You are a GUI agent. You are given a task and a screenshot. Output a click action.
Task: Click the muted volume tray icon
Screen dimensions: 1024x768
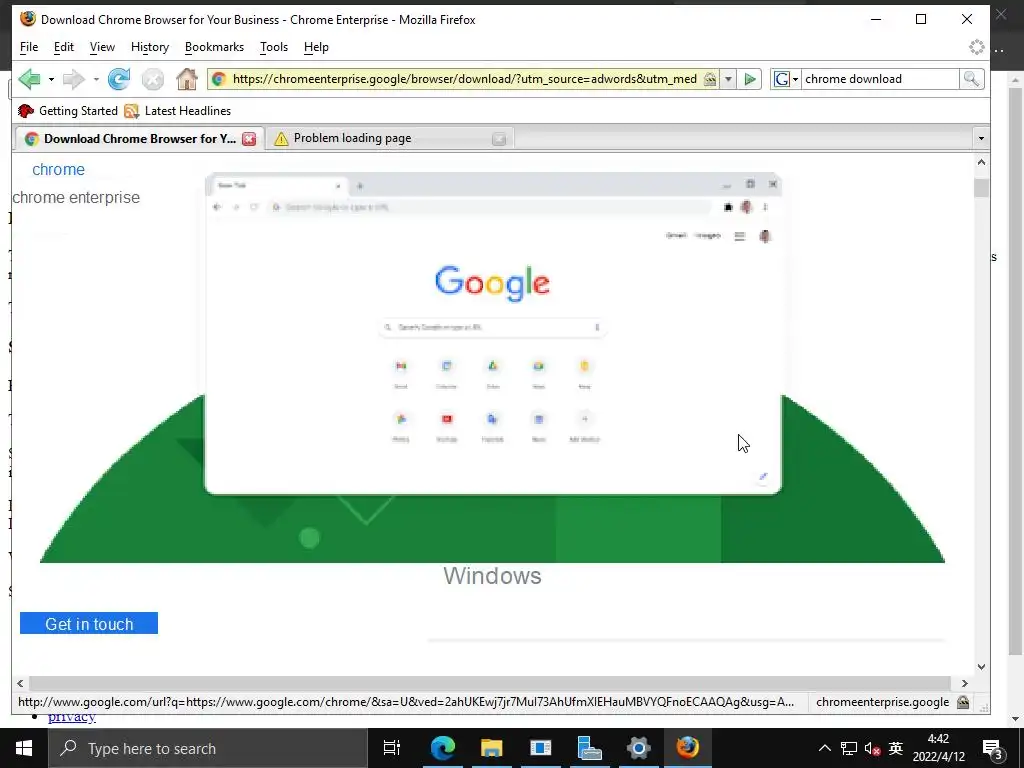(x=872, y=748)
